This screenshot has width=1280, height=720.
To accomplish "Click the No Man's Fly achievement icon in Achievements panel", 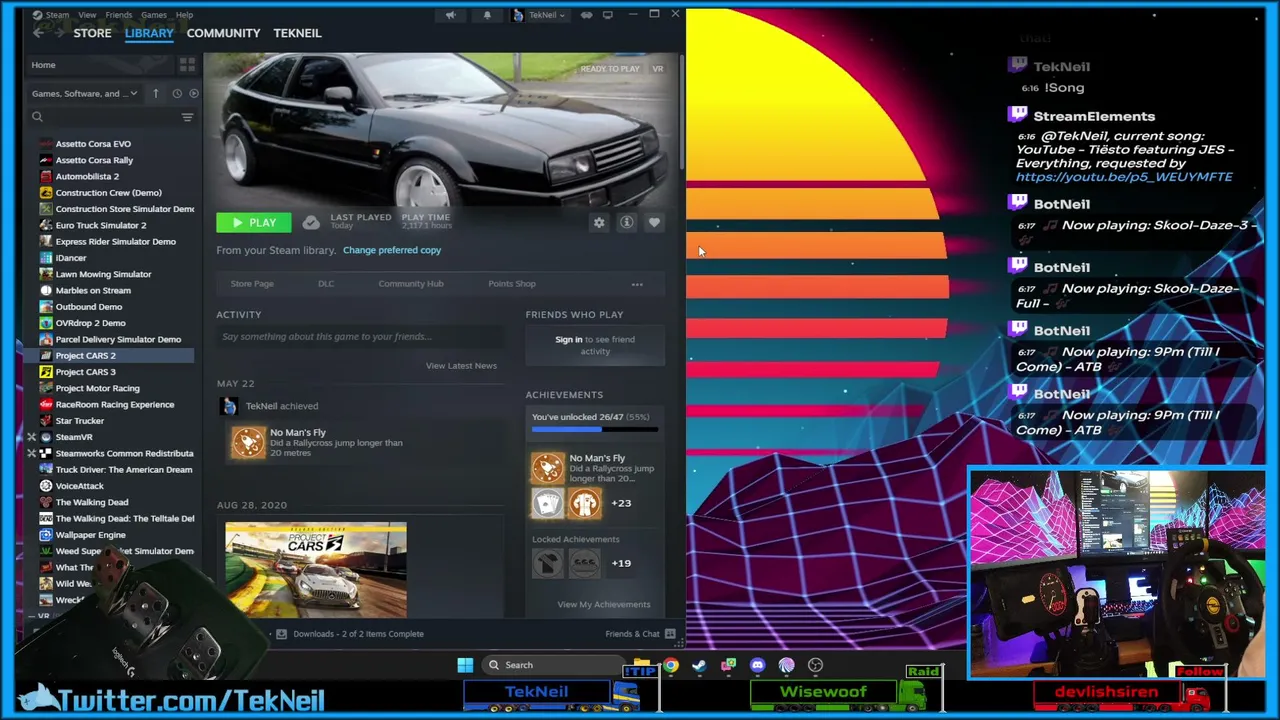I will (x=548, y=468).
